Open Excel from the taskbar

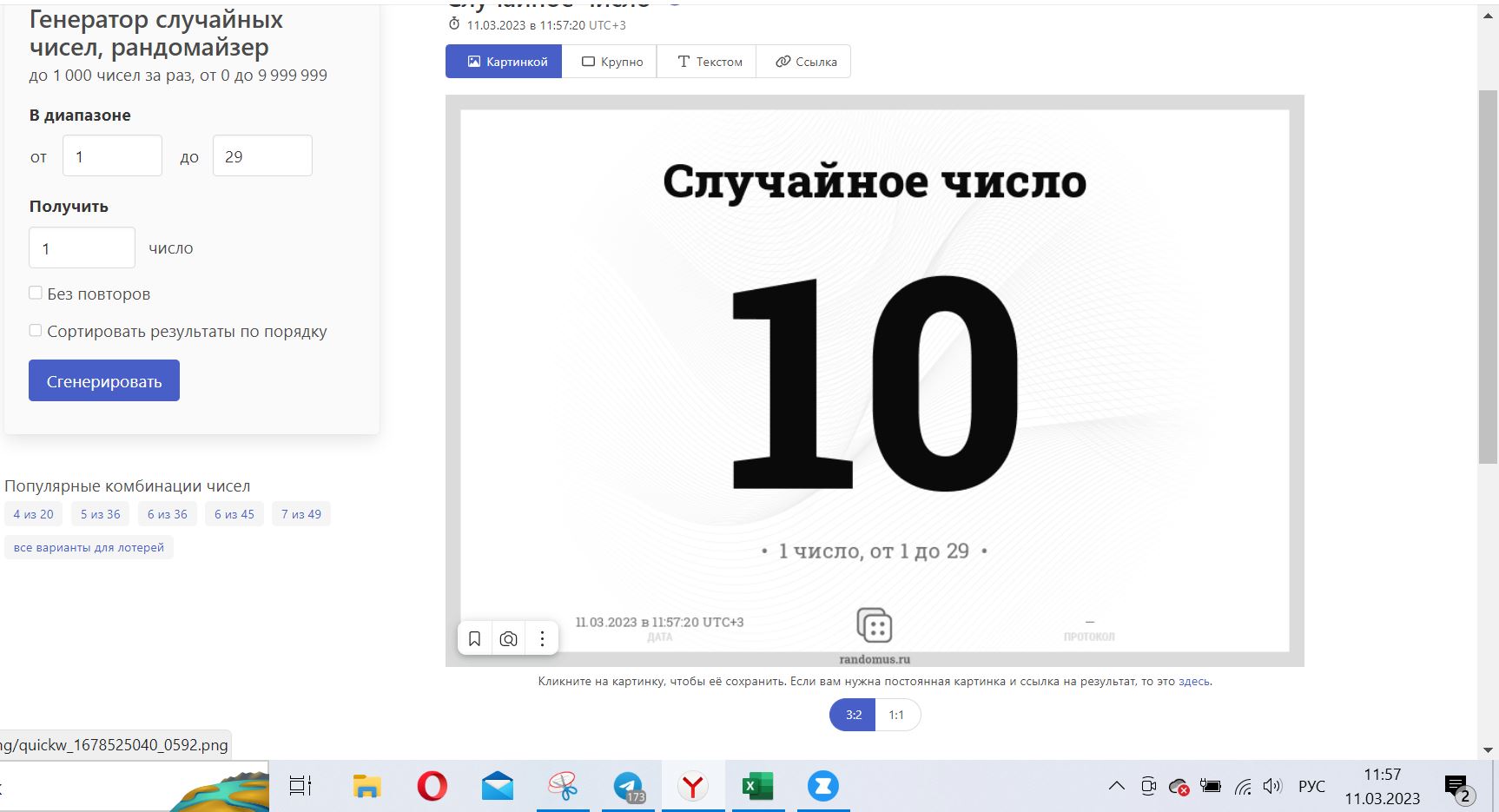[758, 786]
